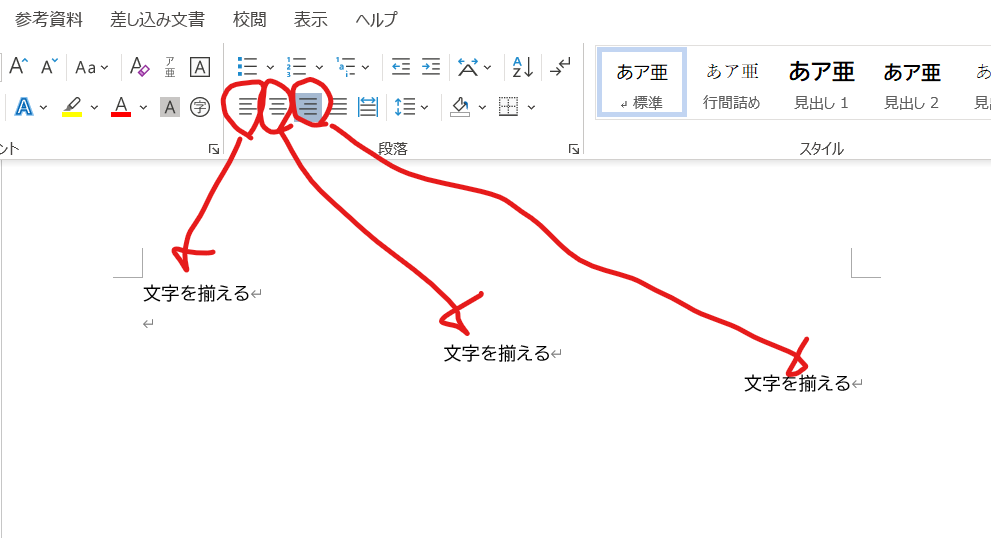Center align the paragraph text
This screenshot has height=538, width=991.
pos(277,107)
